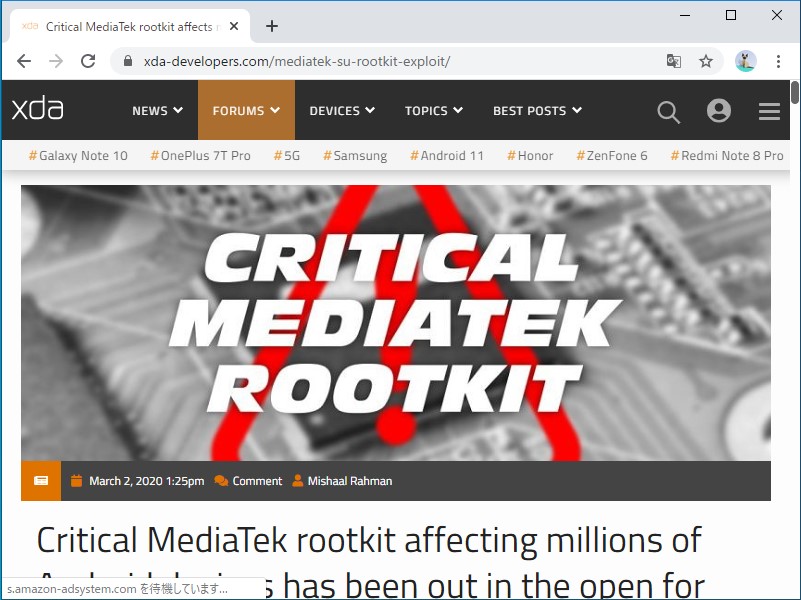This screenshot has width=801, height=600.
Task: Open the hamburger navigation menu
Action: (770, 111)
